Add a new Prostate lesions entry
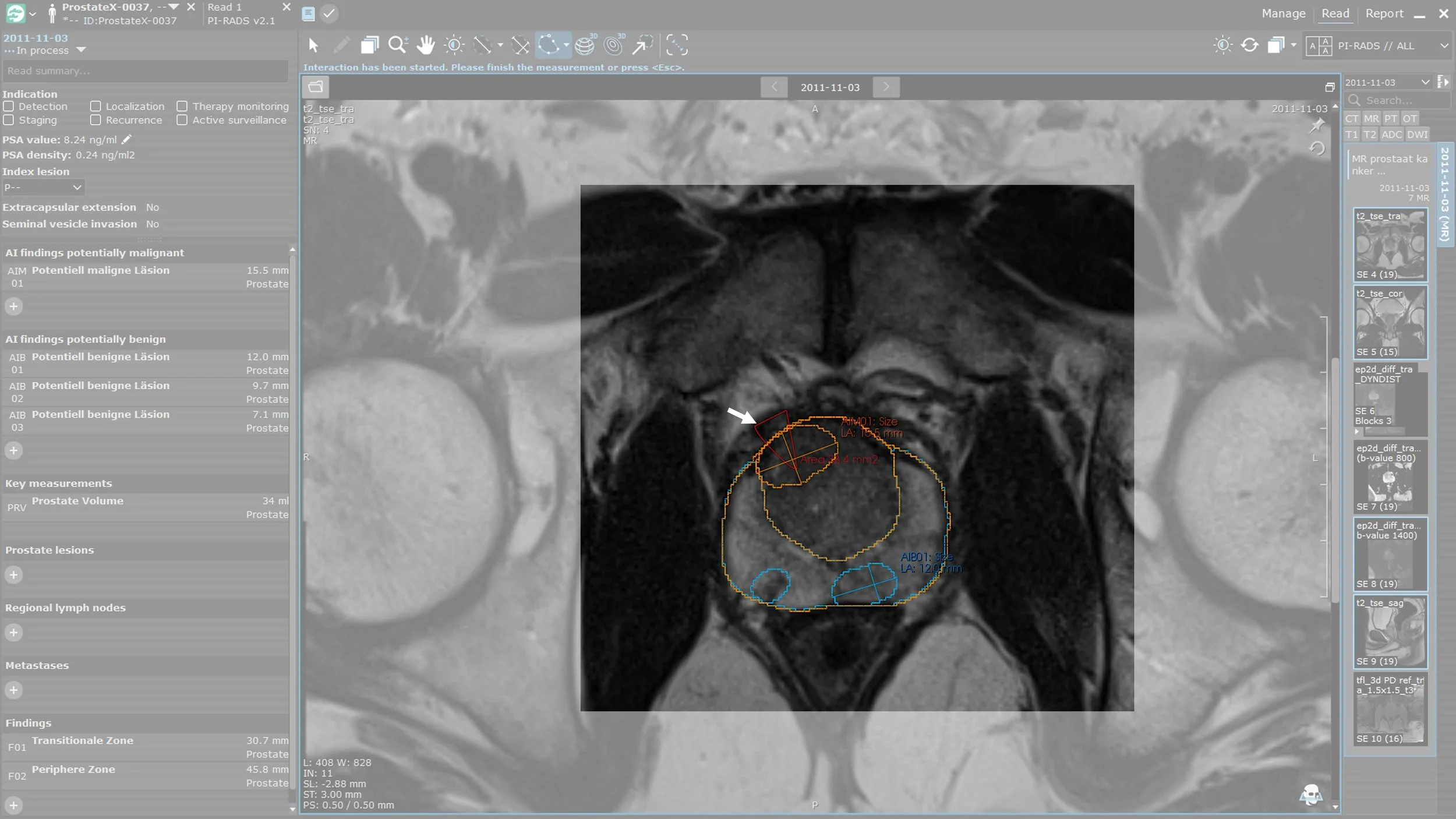This screenshot has width=1456, height=819. [13, 575]
